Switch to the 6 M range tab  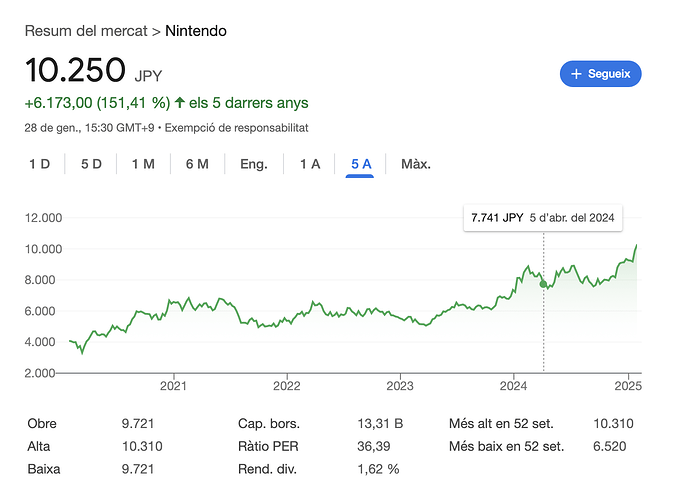[197, 164]
